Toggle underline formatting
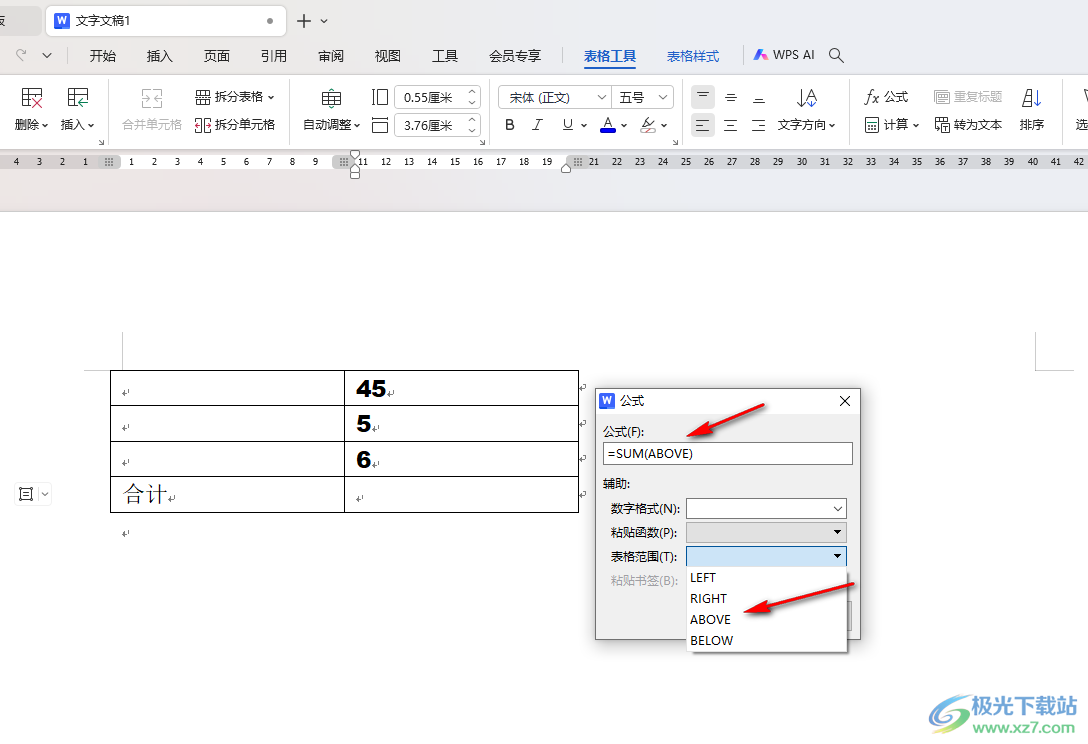The image size is (1088, 744). click(x=568, y=125)
